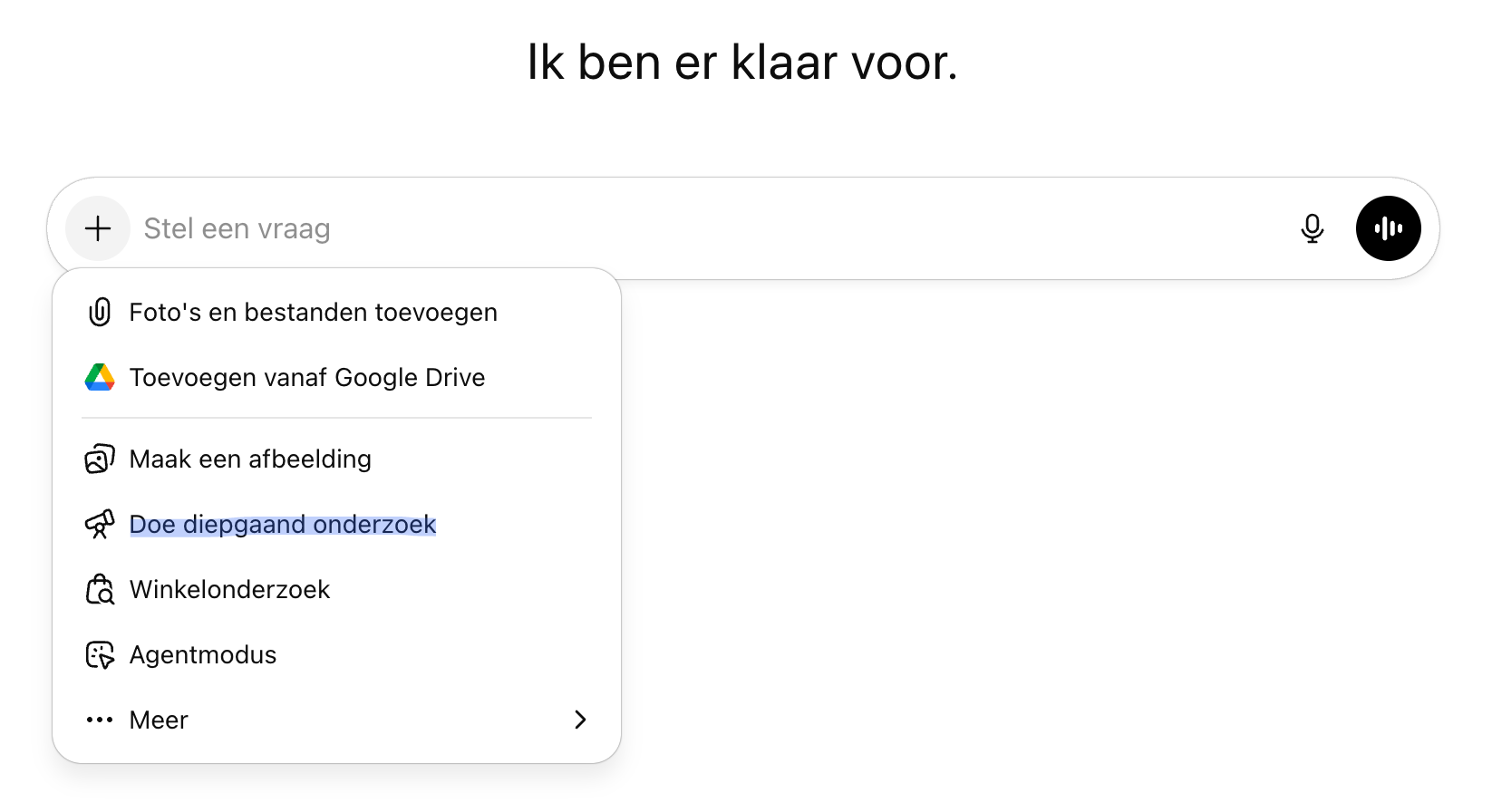This screenshot has width=1492, height=812.
Task: Click the Google Drive logo icon
Action: [x=100, y=378]
